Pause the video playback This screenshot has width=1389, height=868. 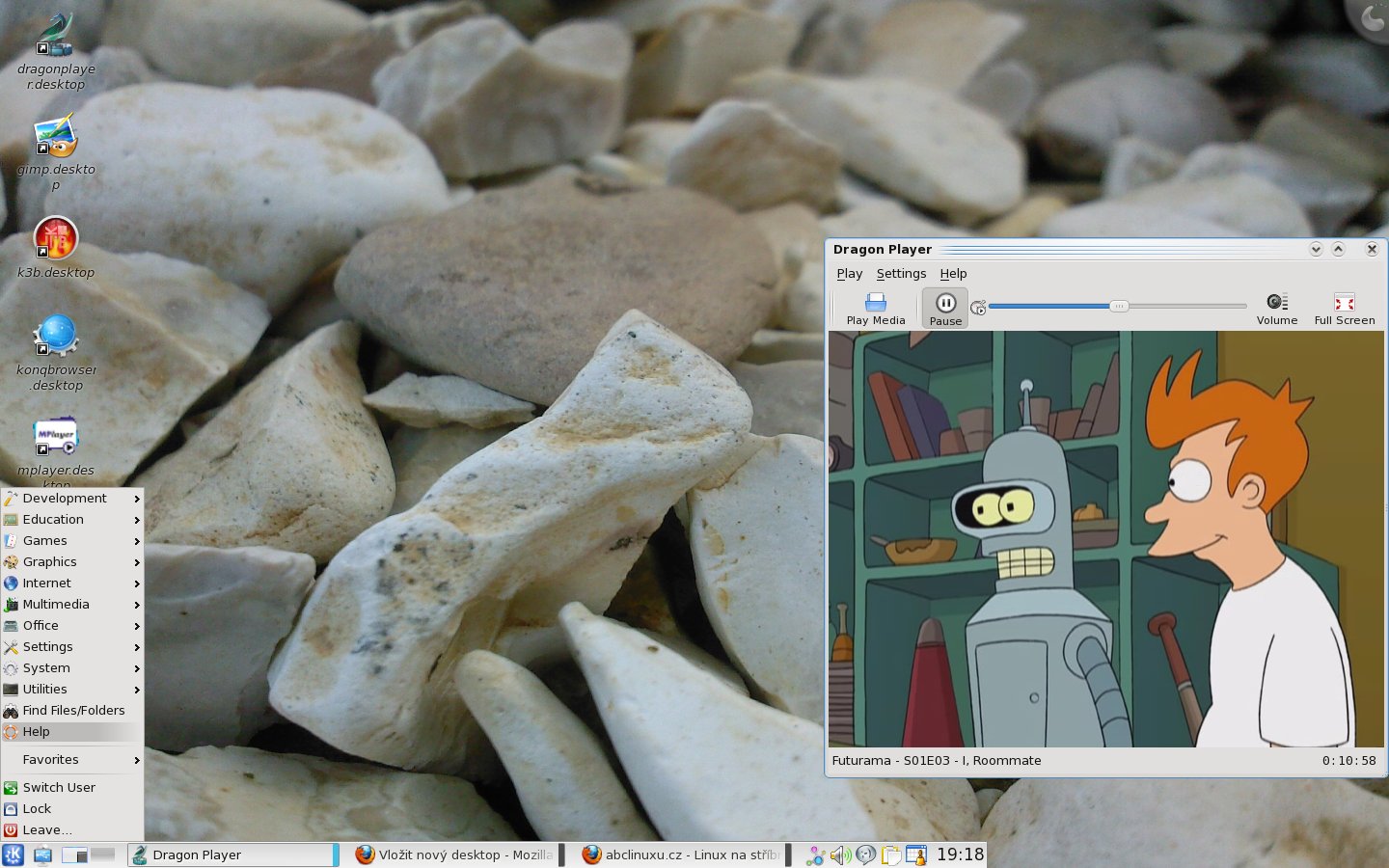pos(945,309)
